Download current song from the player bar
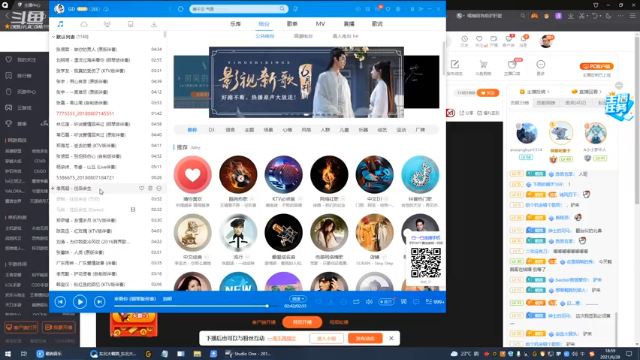Viewport: 640px width, 360px height. [x=331, y=302]
